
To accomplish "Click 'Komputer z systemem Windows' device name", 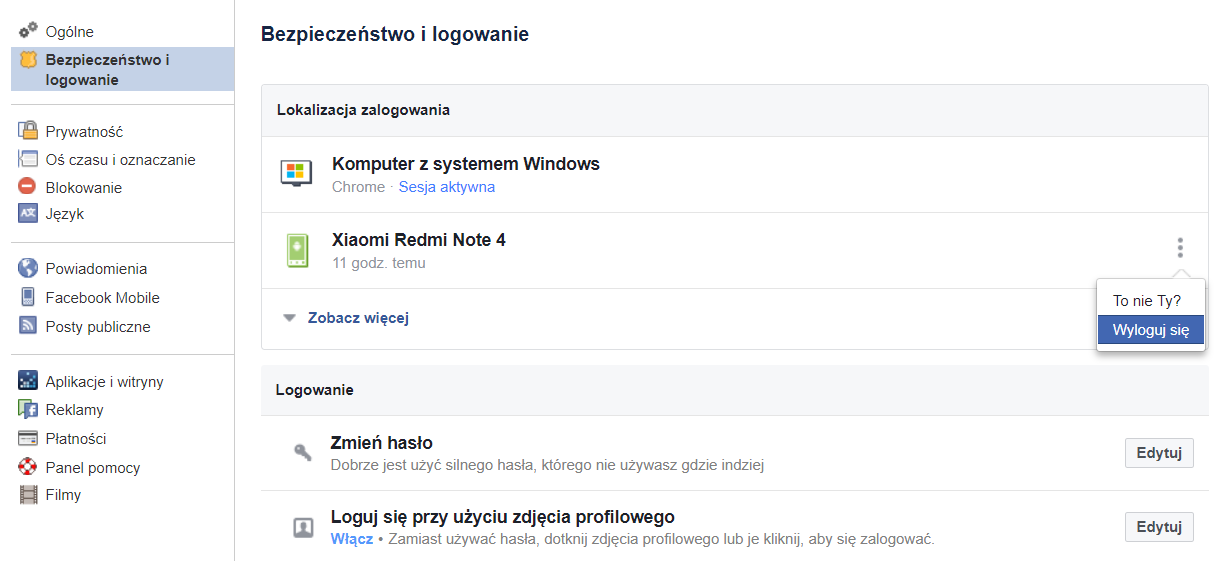I will (x=466, y=164).
